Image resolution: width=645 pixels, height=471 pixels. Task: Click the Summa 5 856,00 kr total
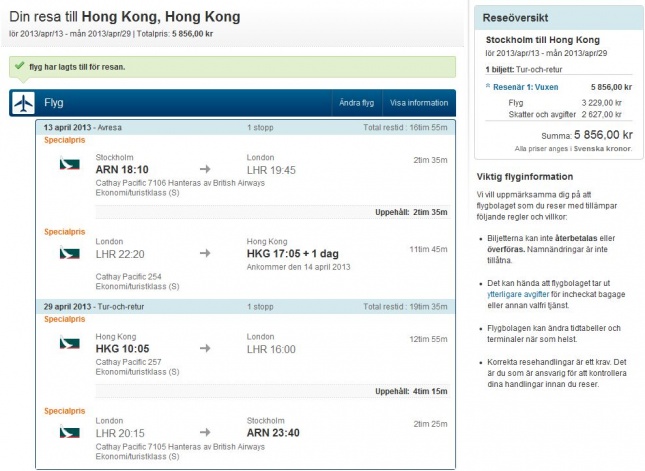pyautogui.click(x=586, y=135)
